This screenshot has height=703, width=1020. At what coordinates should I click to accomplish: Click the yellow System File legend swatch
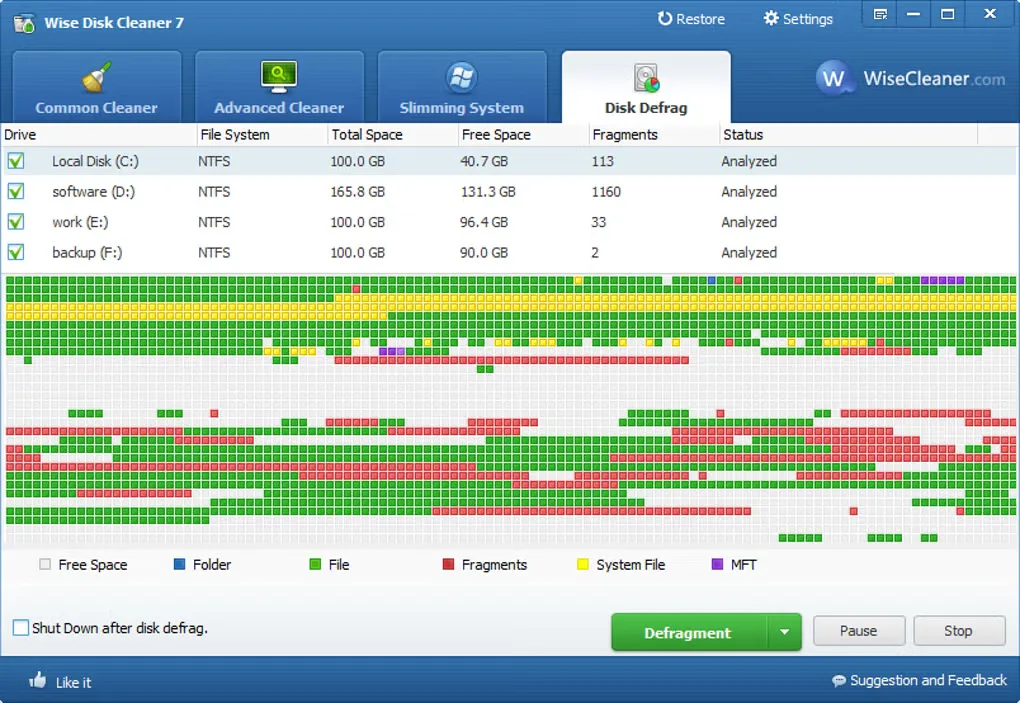pyautogui.click(x=583, y=564)
